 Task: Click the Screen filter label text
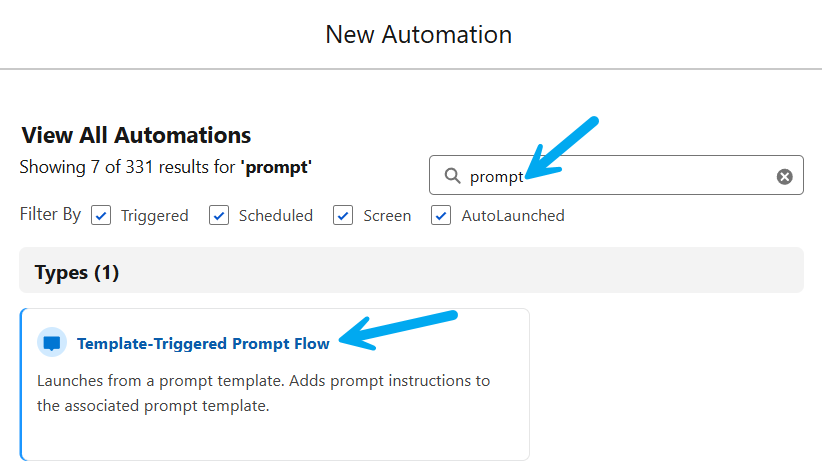coord(387,215)
